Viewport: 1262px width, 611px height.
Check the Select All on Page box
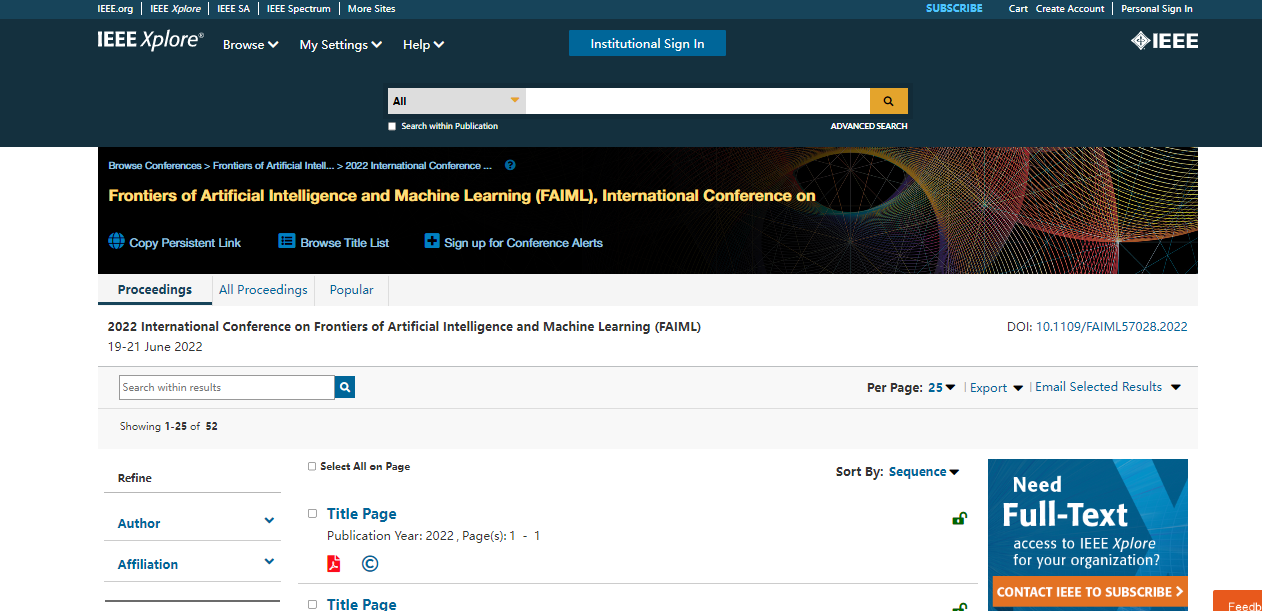[x=312, y=466]
